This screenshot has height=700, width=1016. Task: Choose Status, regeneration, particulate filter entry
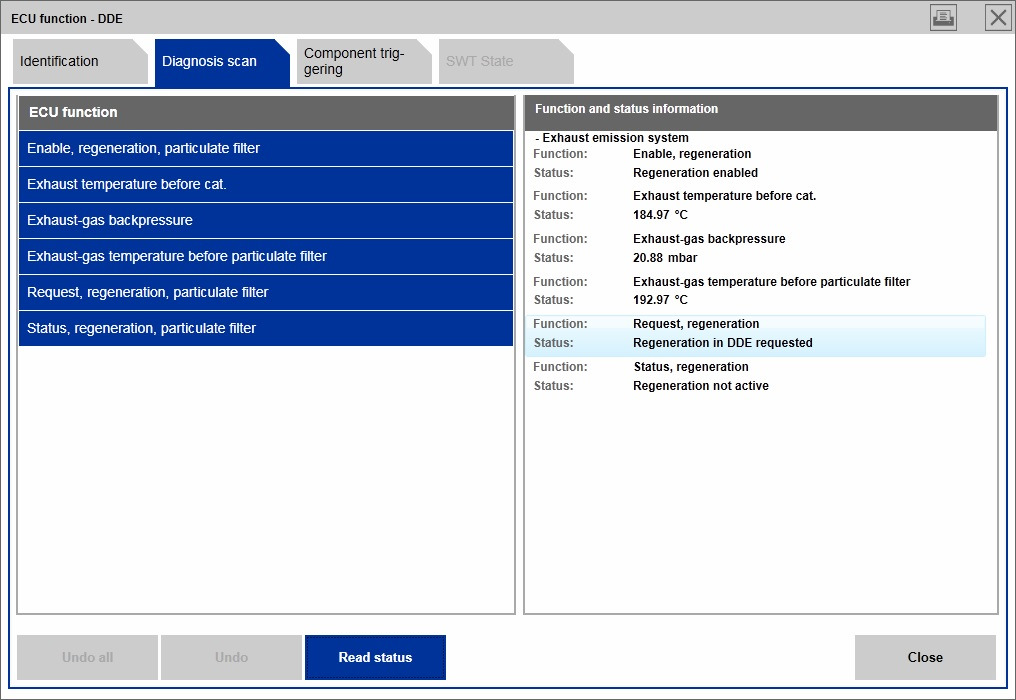click(x=265, y=328)
